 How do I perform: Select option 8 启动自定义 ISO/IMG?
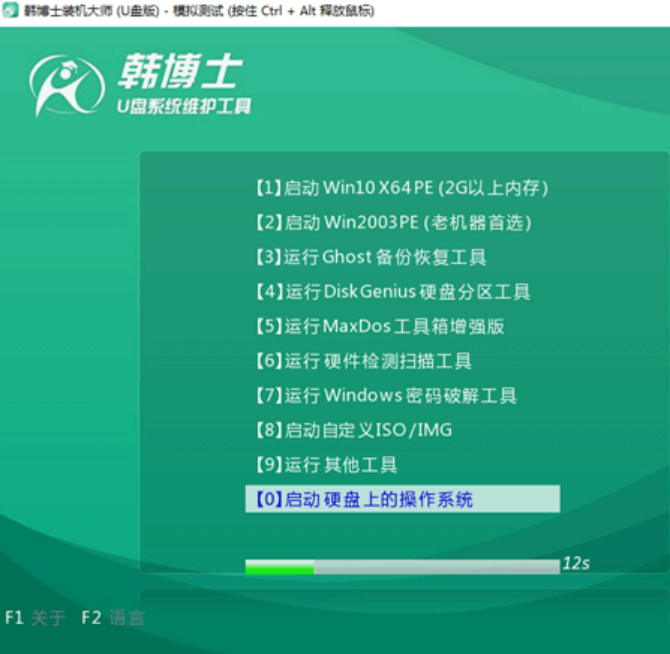click(x=349, y=430)
